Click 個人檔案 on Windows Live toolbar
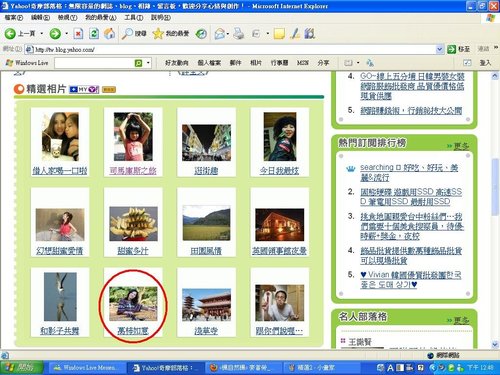 (209, 63)
